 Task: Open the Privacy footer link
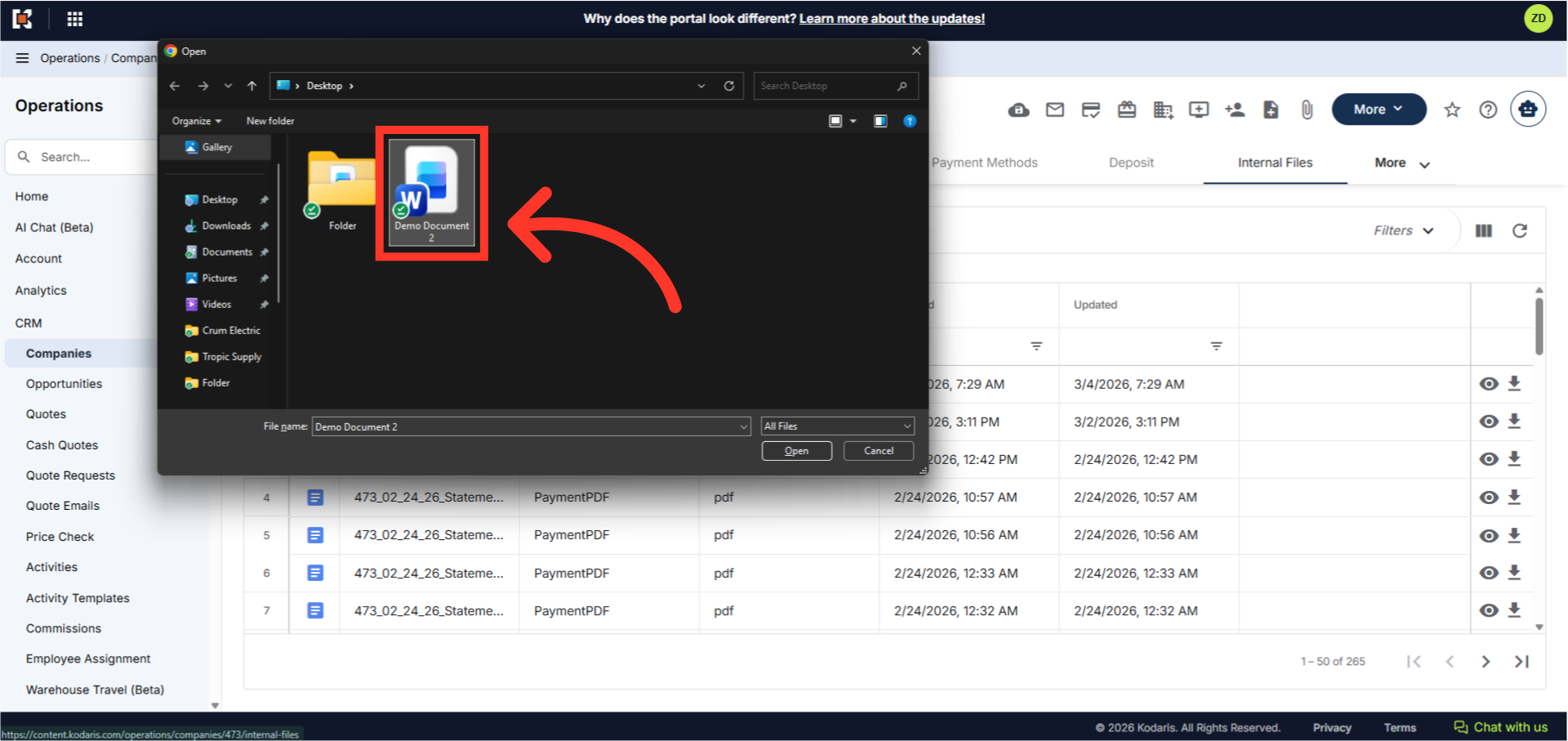point(1332,728)
